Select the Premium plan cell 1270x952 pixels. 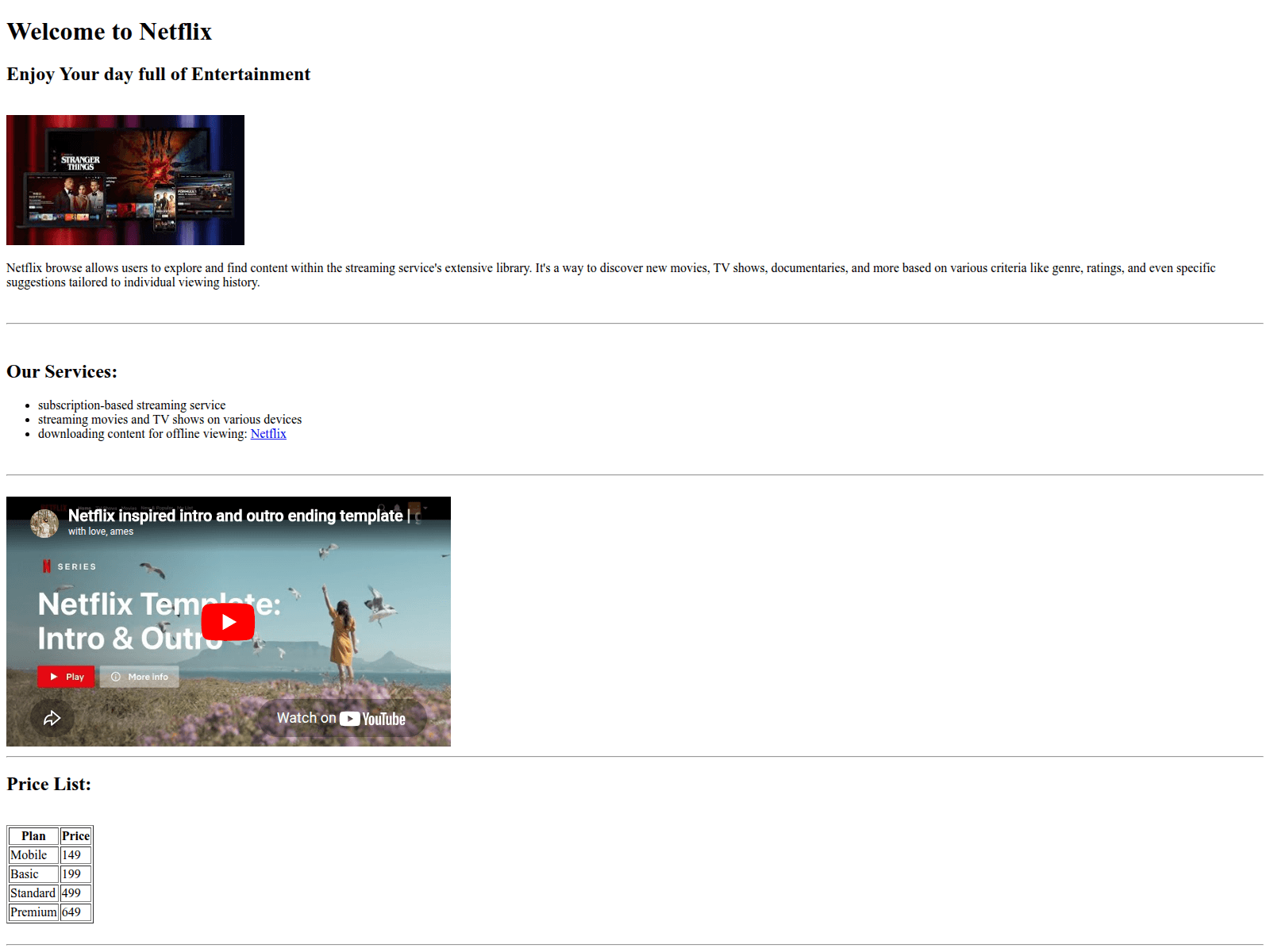pos(33,912)
